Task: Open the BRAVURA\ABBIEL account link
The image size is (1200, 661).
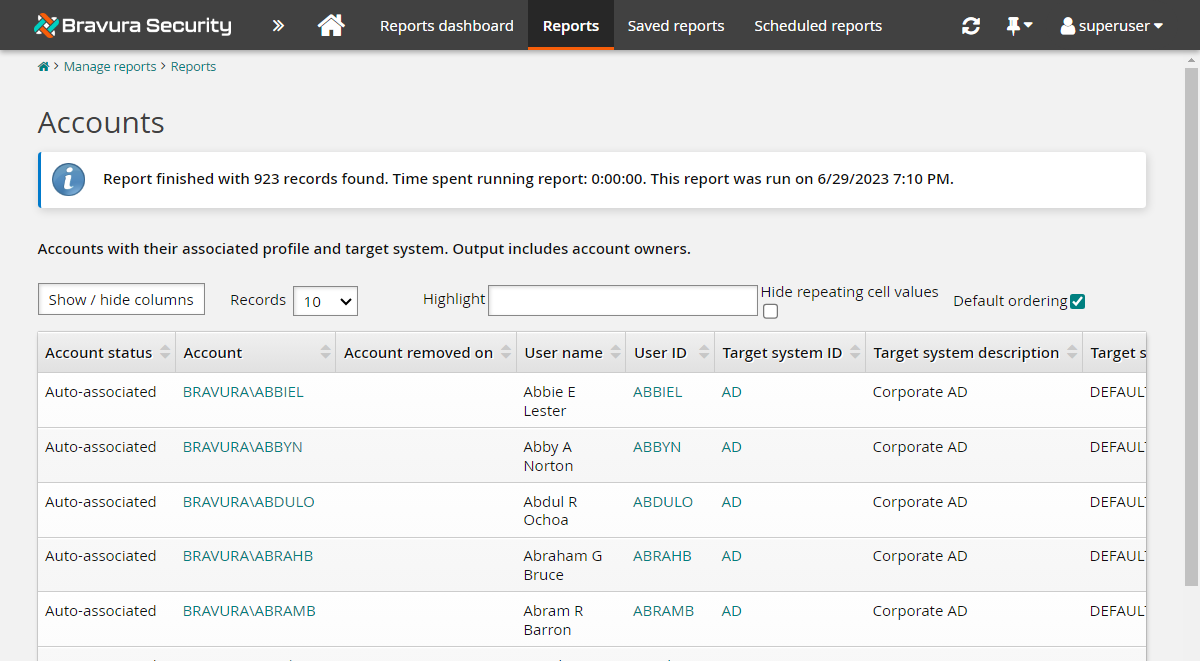Action: [x=243, y=391]
